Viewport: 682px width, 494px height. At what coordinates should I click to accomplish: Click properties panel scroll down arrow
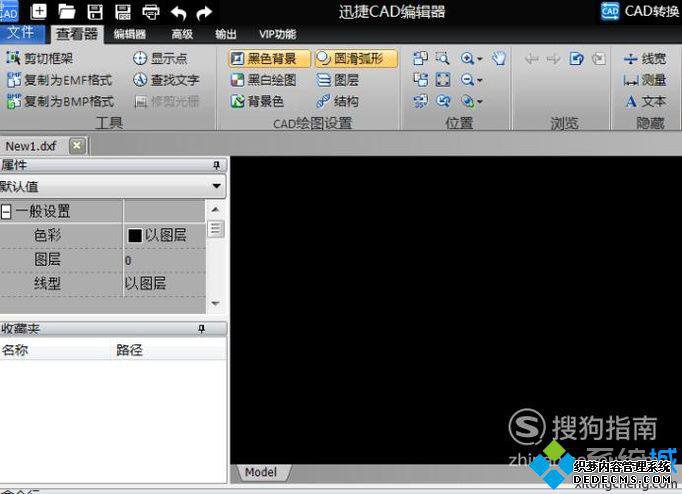pyautogui.click(x=215, y=303)
